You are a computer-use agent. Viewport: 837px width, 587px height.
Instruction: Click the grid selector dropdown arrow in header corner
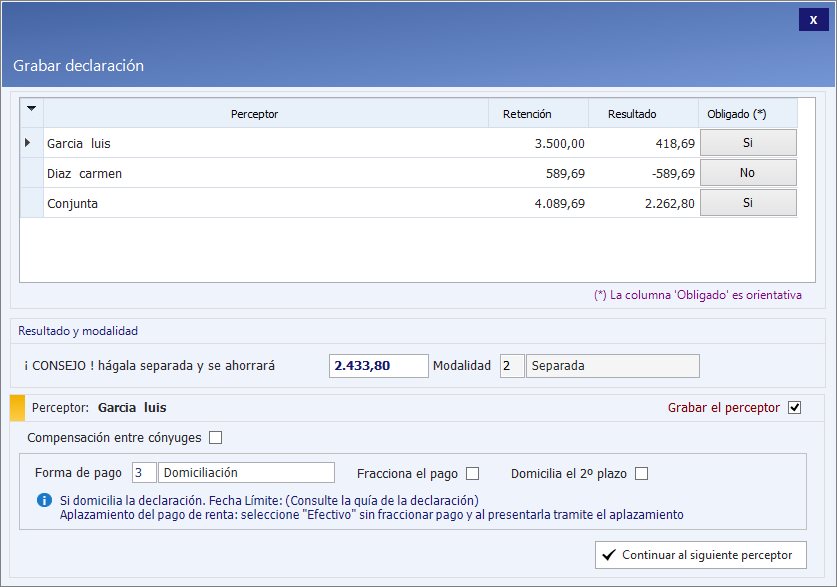[x=31, y=109]
